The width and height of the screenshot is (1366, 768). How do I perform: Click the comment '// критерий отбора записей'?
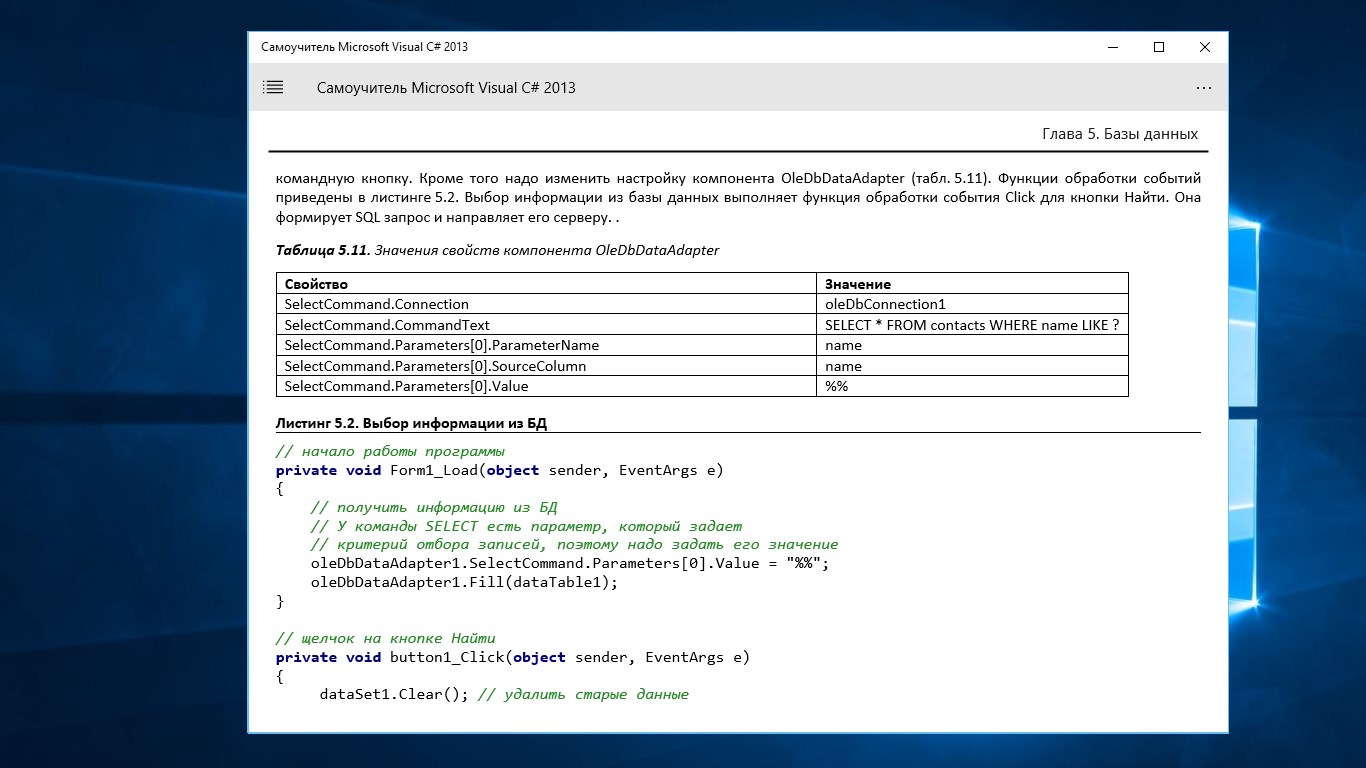click(574, 545)
